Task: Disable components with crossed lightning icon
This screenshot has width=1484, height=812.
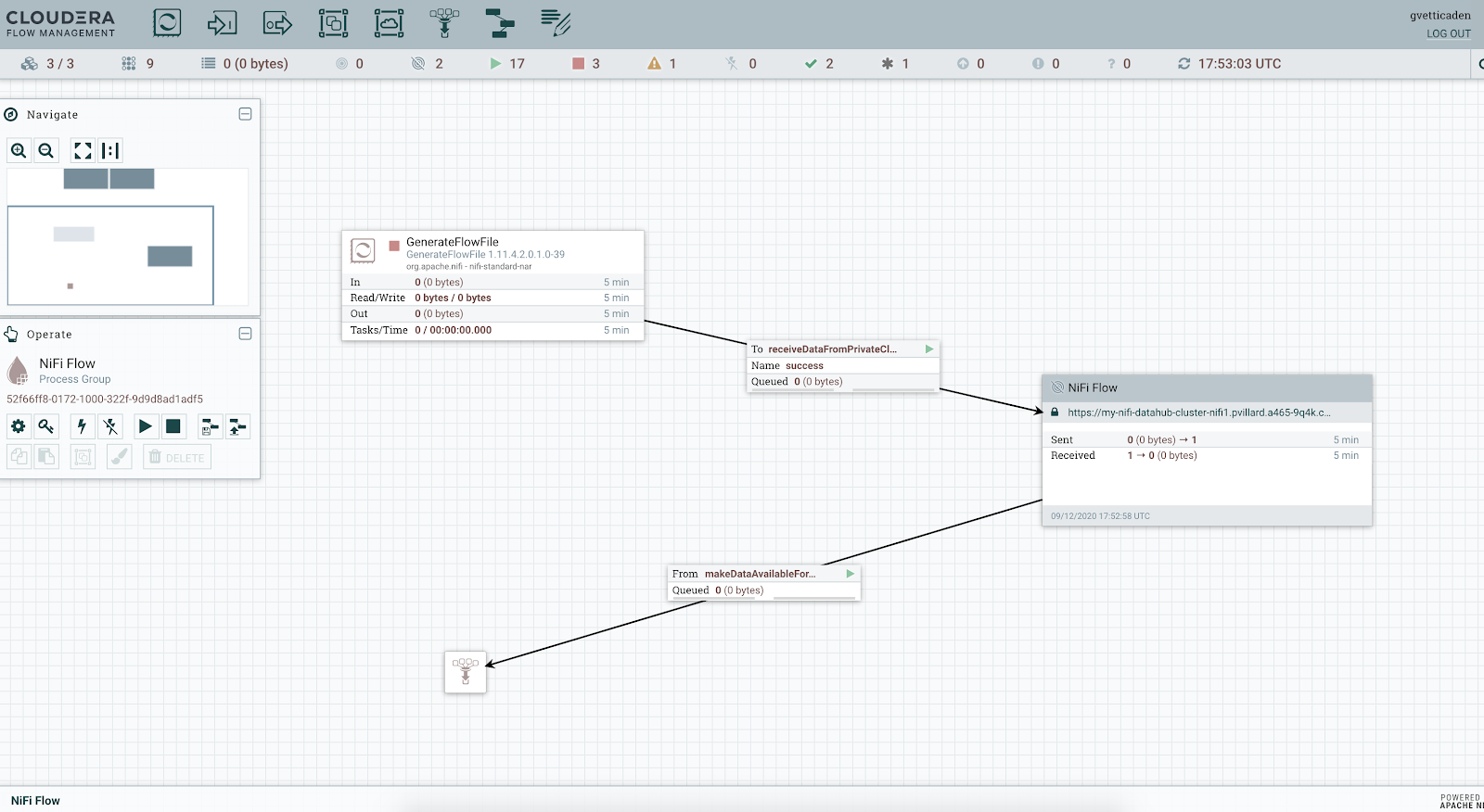Action: click(x=110, y=426)
